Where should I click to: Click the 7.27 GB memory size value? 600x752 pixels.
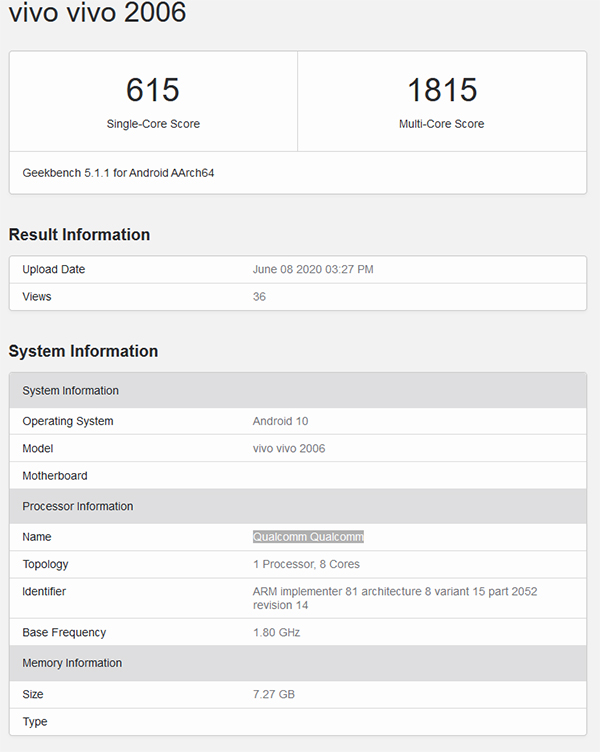[x=273, y=694]
